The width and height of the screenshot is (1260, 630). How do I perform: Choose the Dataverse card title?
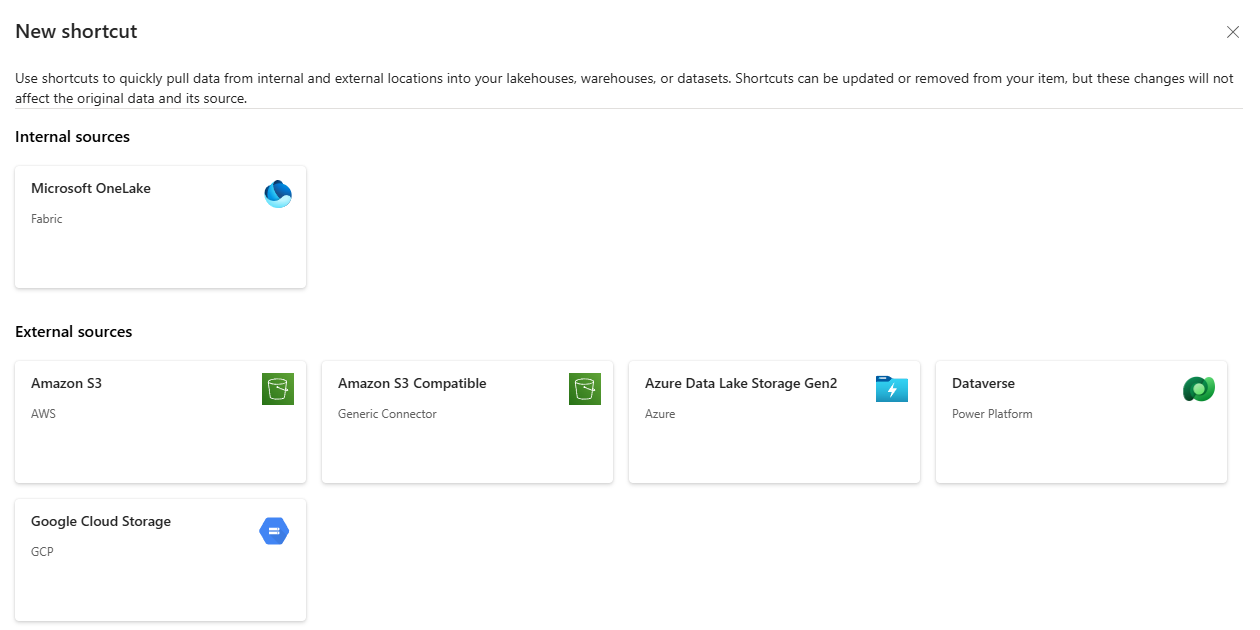click(983, 383)
